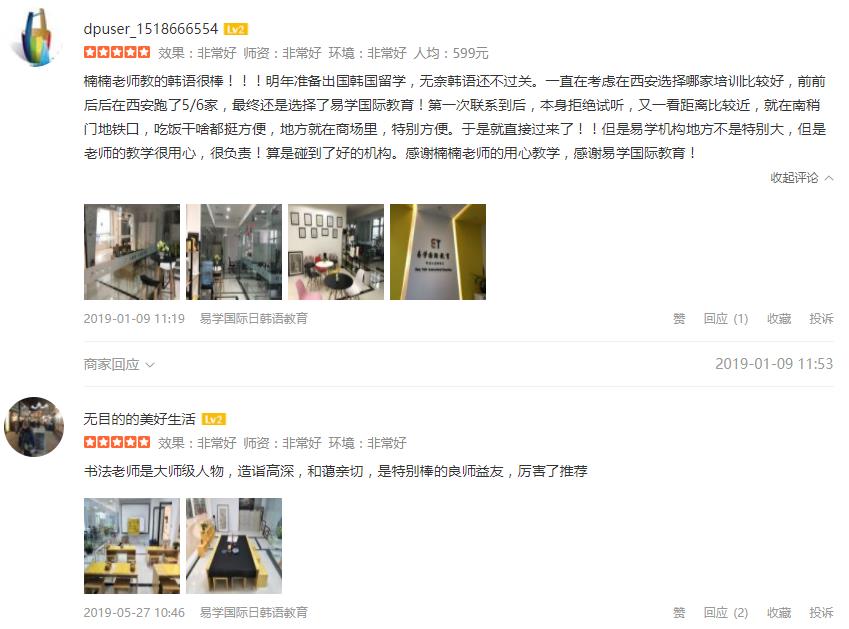This screenshot has height=629, width=849.
Task: Click the five-star rating of the first review
Action: 117,53
